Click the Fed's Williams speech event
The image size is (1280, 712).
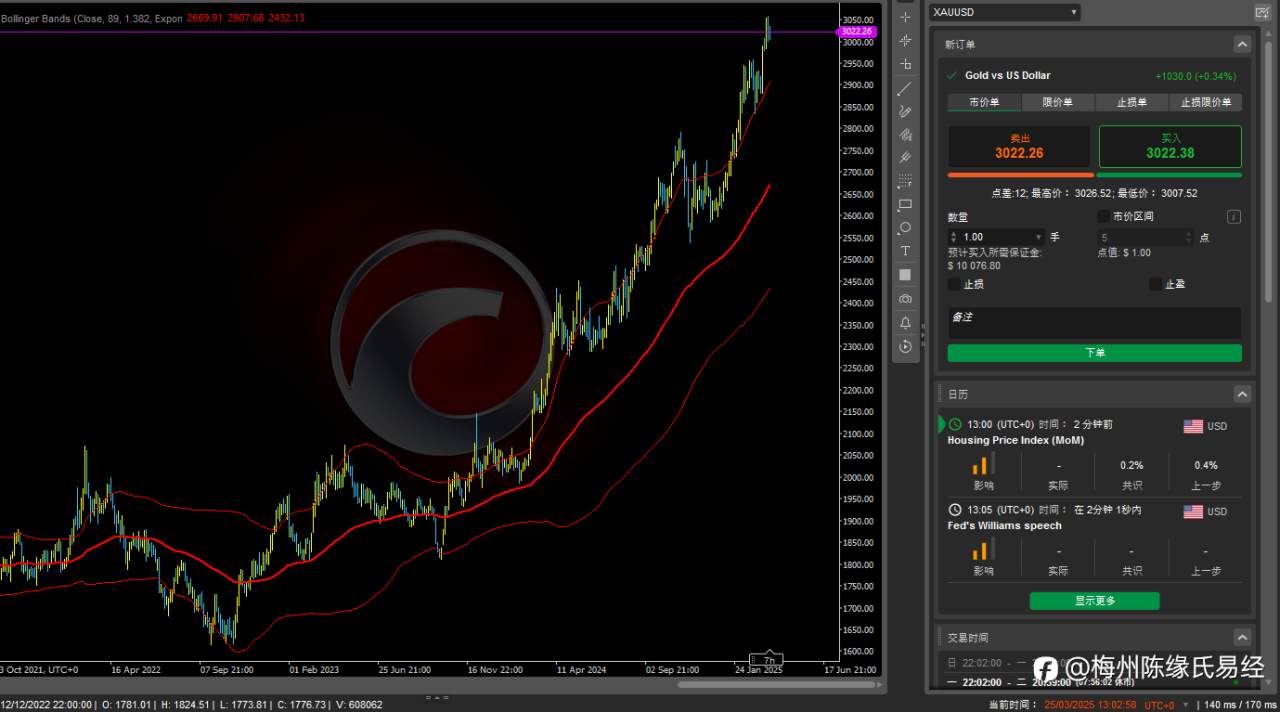(x=1004, y=526)
